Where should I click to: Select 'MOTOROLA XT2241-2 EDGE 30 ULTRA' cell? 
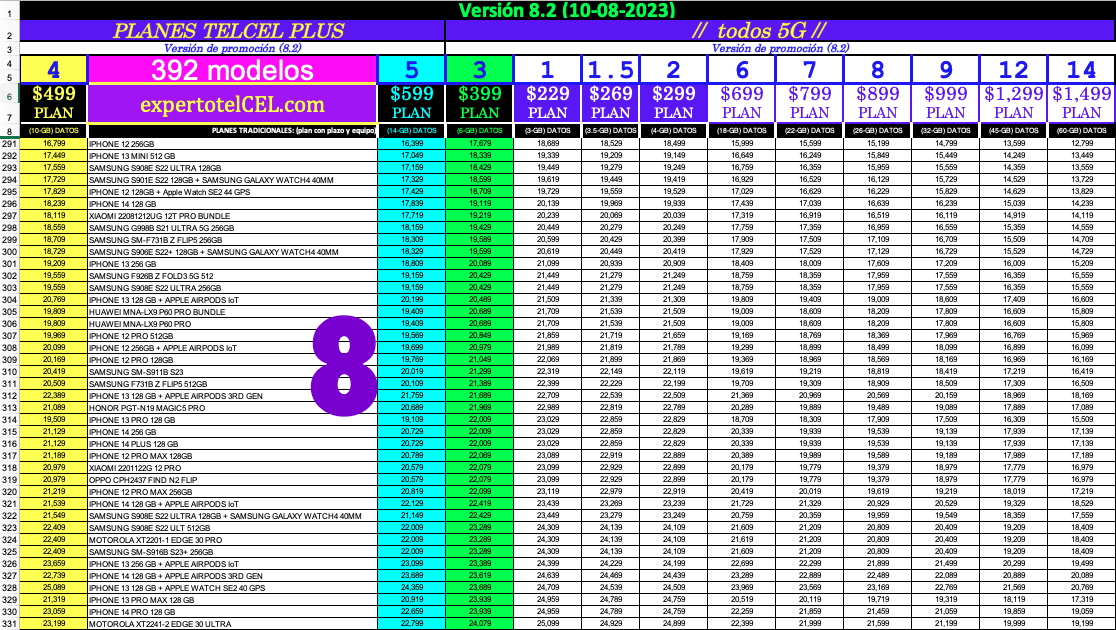(x=232, y=624)
